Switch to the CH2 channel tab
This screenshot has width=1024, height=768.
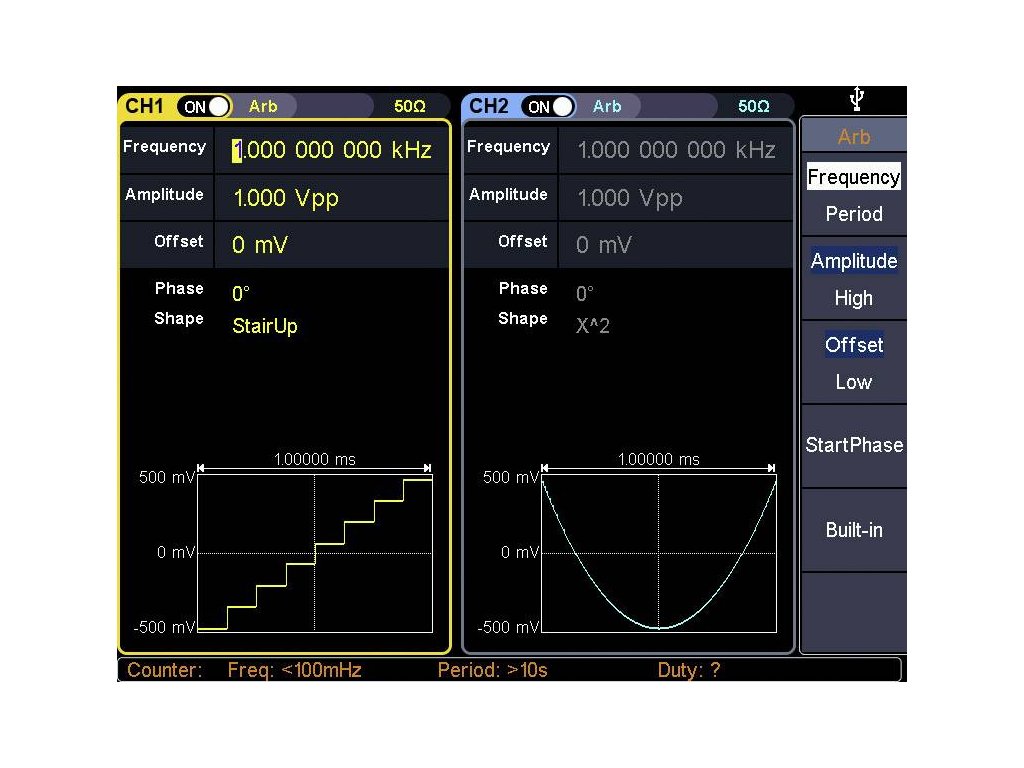click(x=489, y=106)
